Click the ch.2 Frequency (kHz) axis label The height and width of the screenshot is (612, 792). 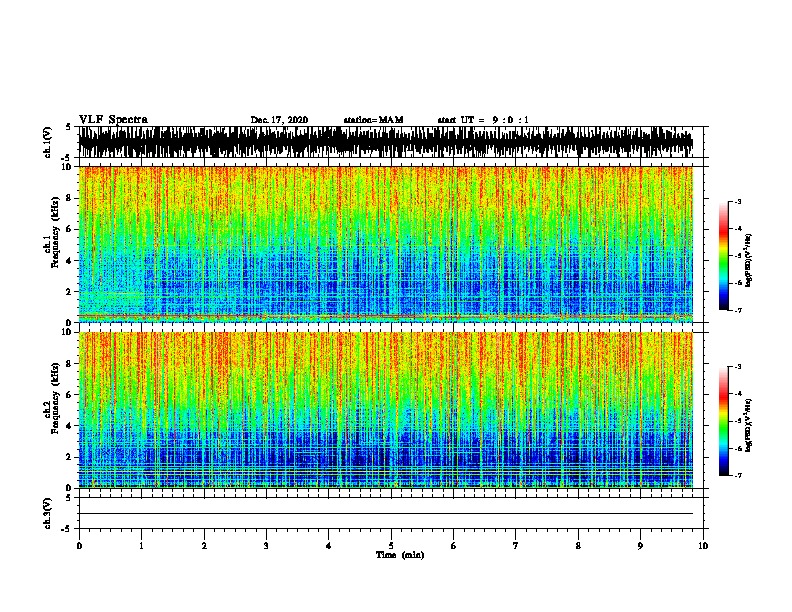tap(51, 398)
